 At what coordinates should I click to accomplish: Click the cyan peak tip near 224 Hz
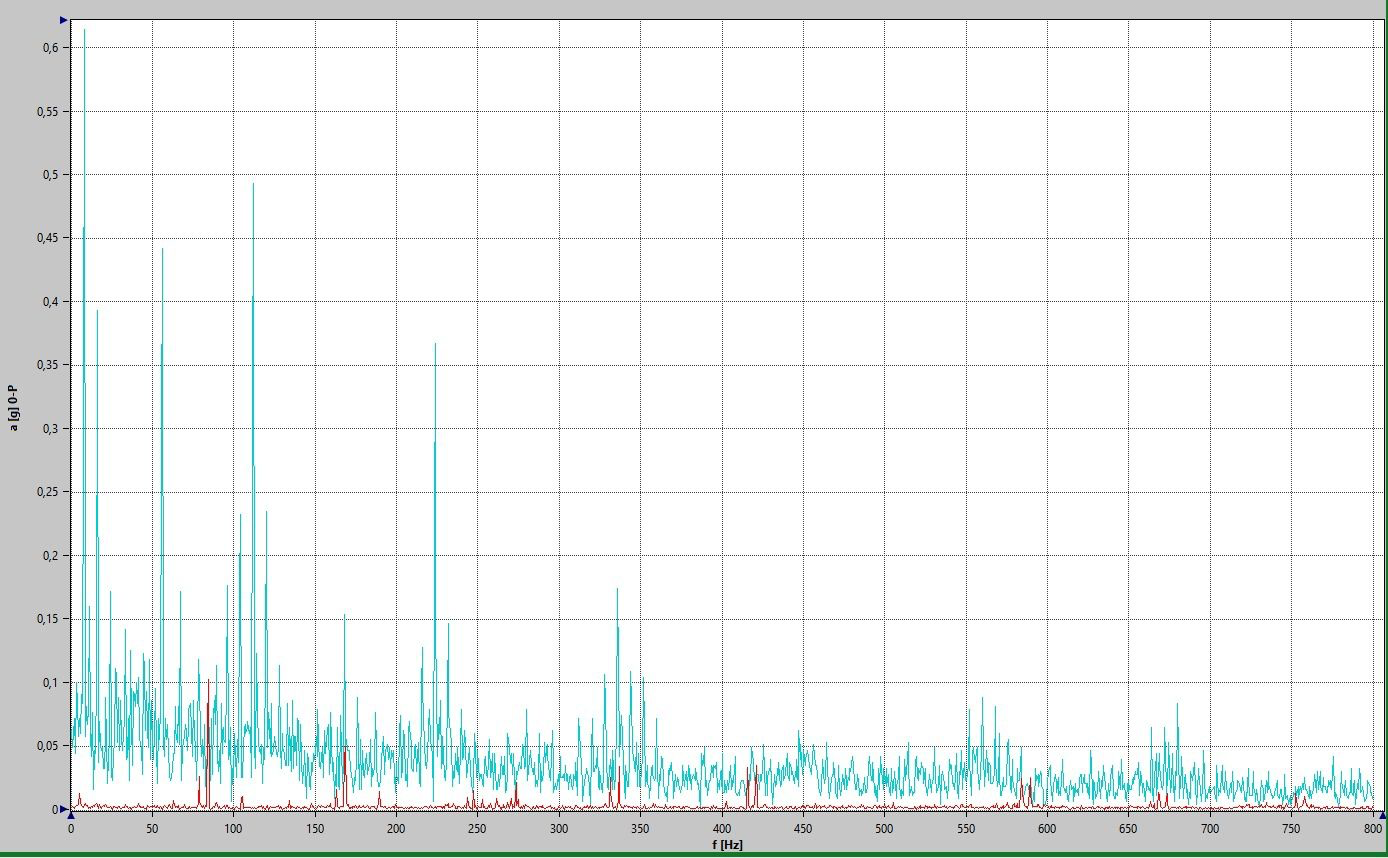click(435, 344)
